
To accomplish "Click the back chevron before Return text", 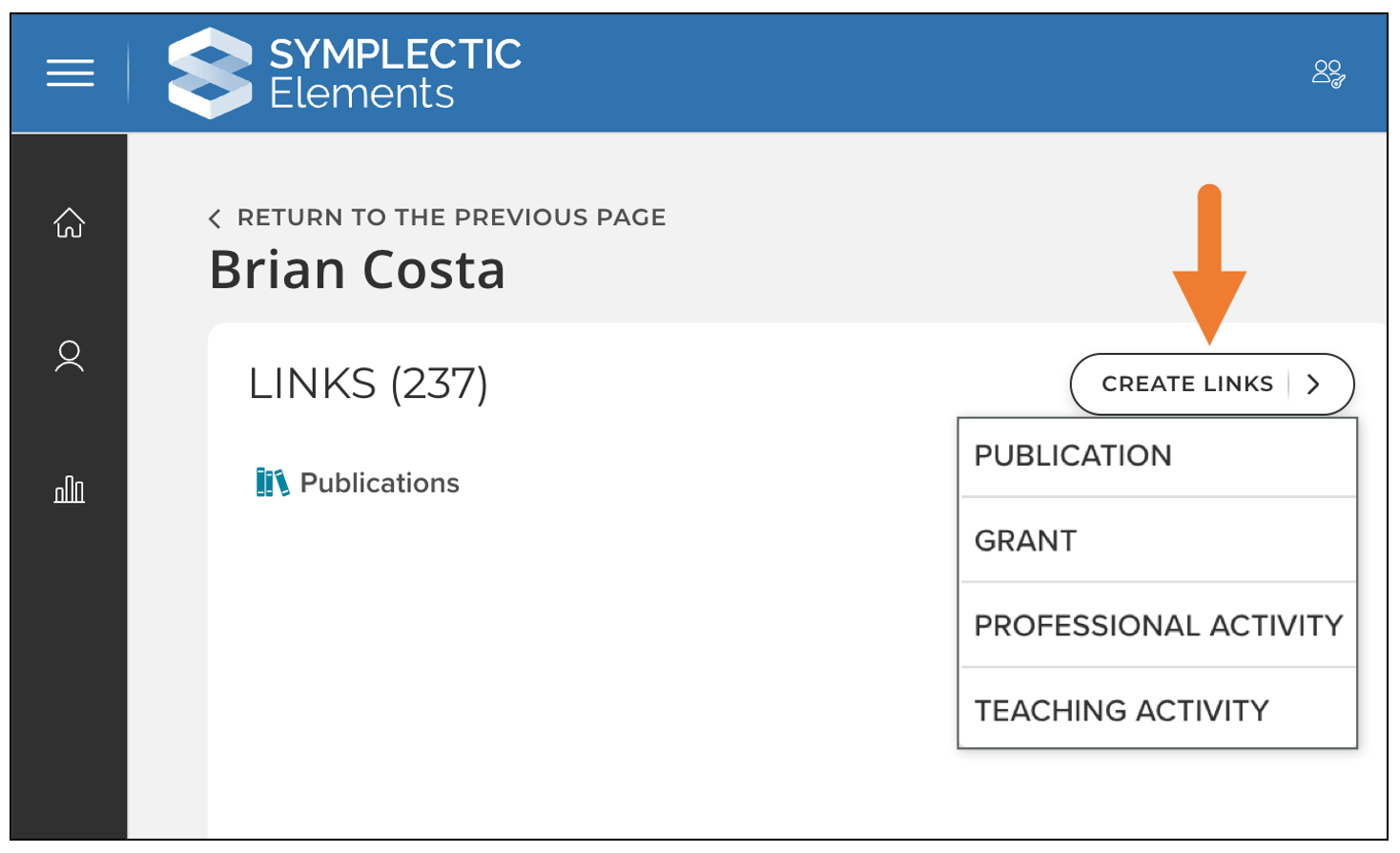I will click(216, 218).
